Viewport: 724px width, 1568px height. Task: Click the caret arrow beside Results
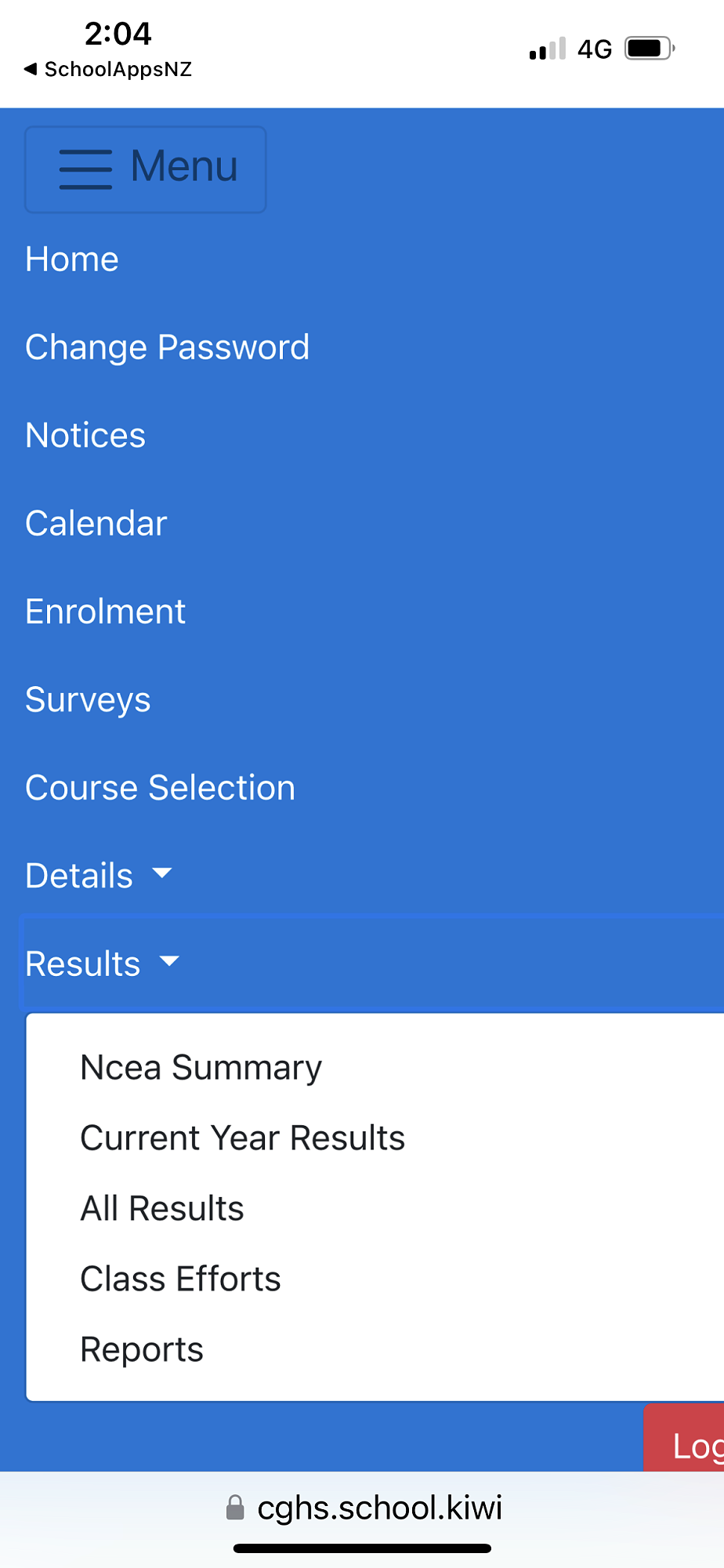point(169,961)
